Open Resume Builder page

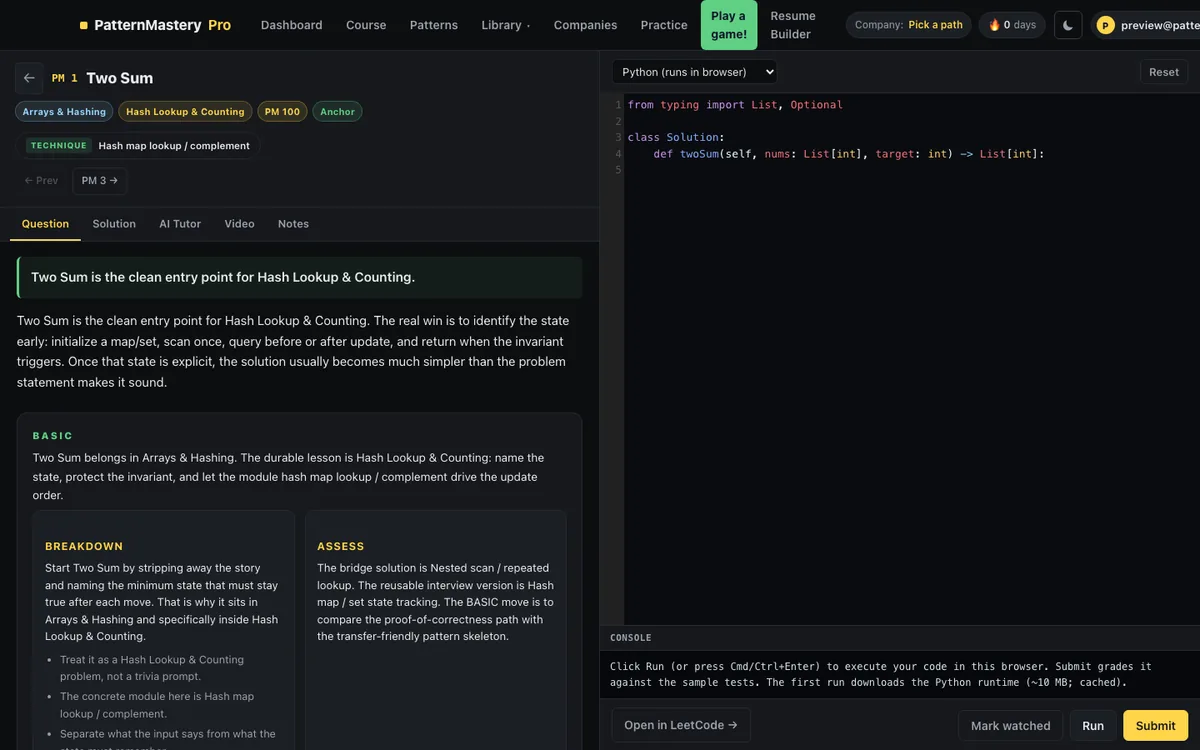(793, 25)
